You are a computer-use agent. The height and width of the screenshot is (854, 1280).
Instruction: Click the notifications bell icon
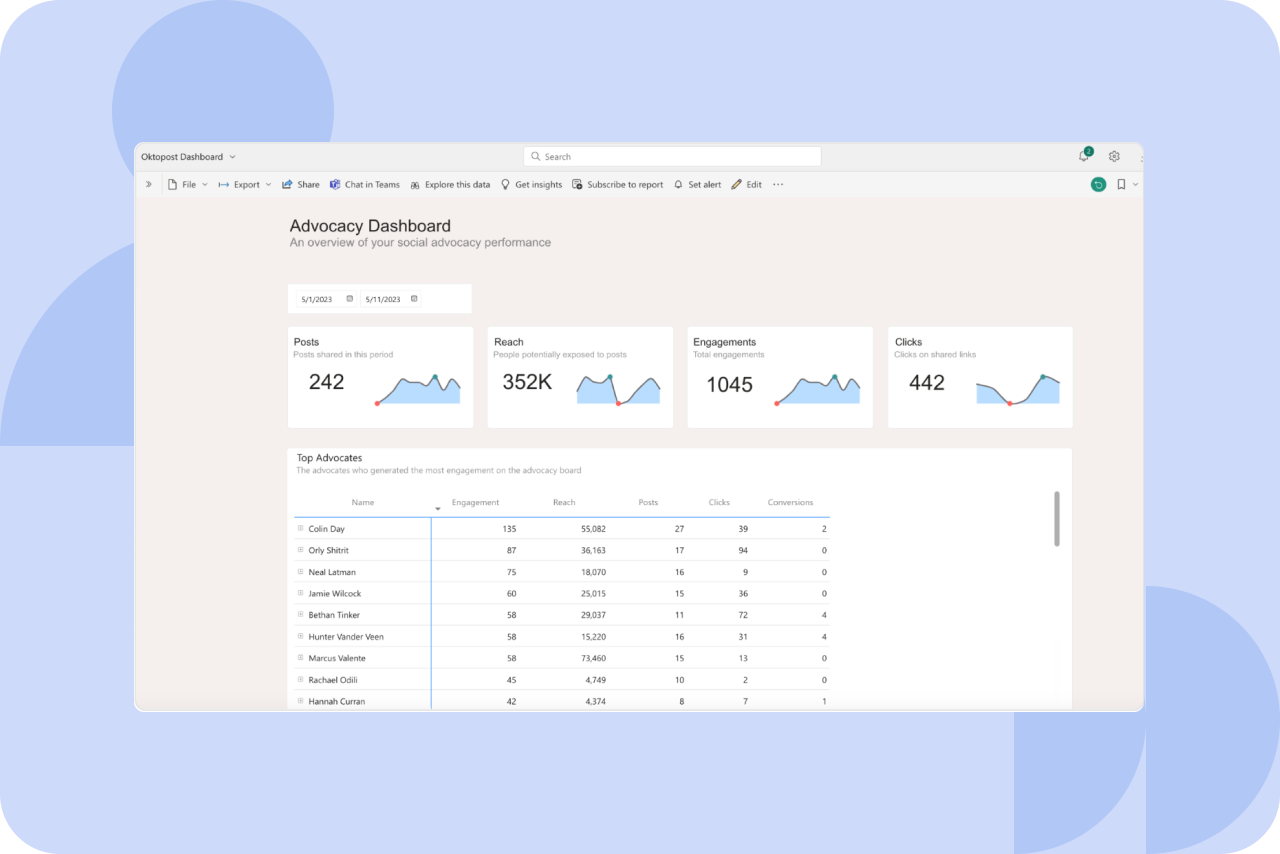coord(1084,156)
